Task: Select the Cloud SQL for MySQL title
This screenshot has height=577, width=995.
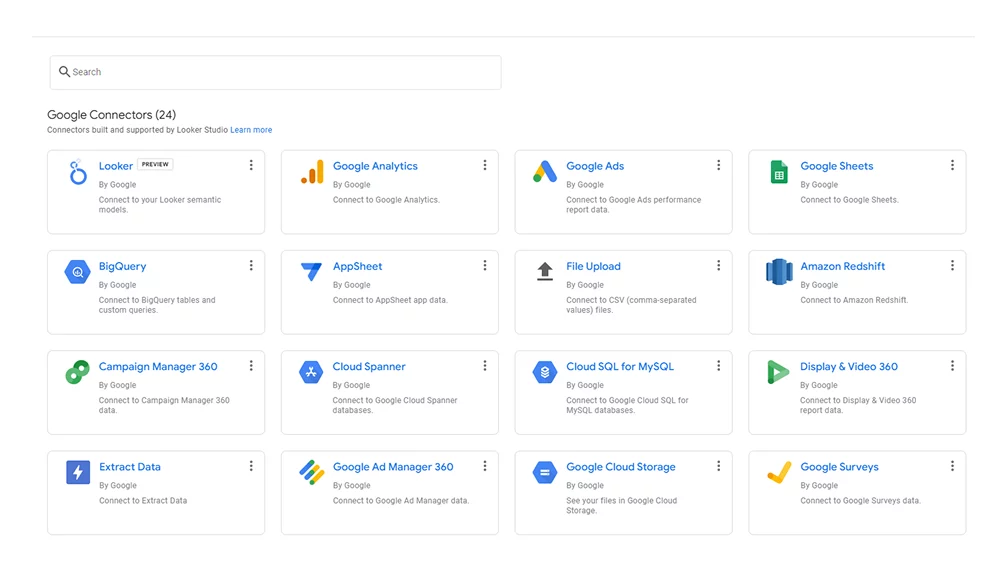Action: coord(620,366)
